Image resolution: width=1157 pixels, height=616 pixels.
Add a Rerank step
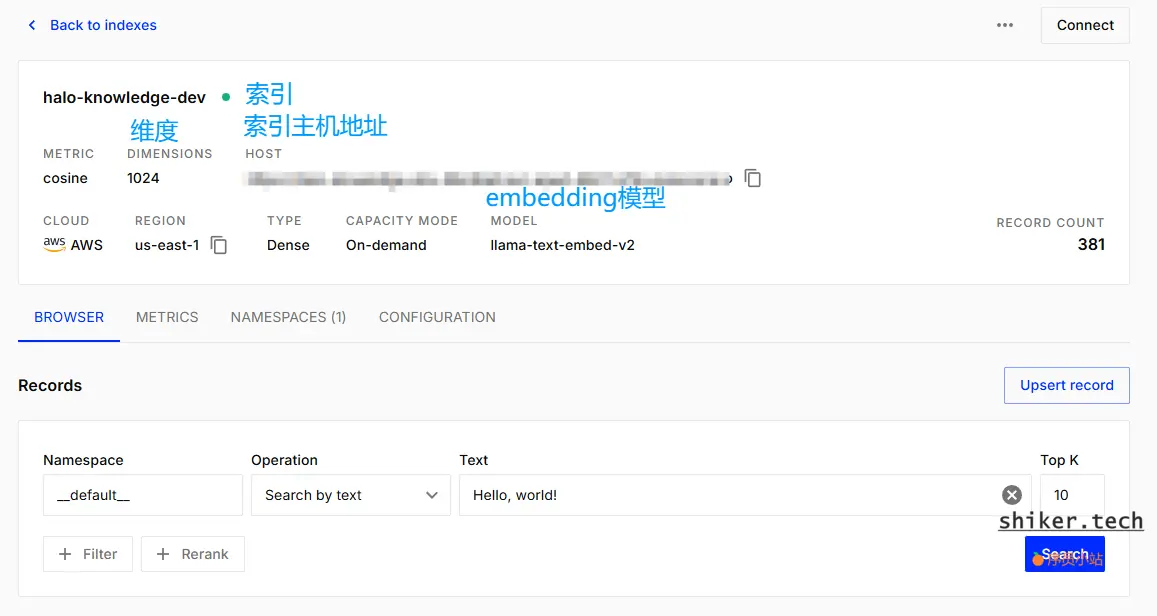(193, 554)
